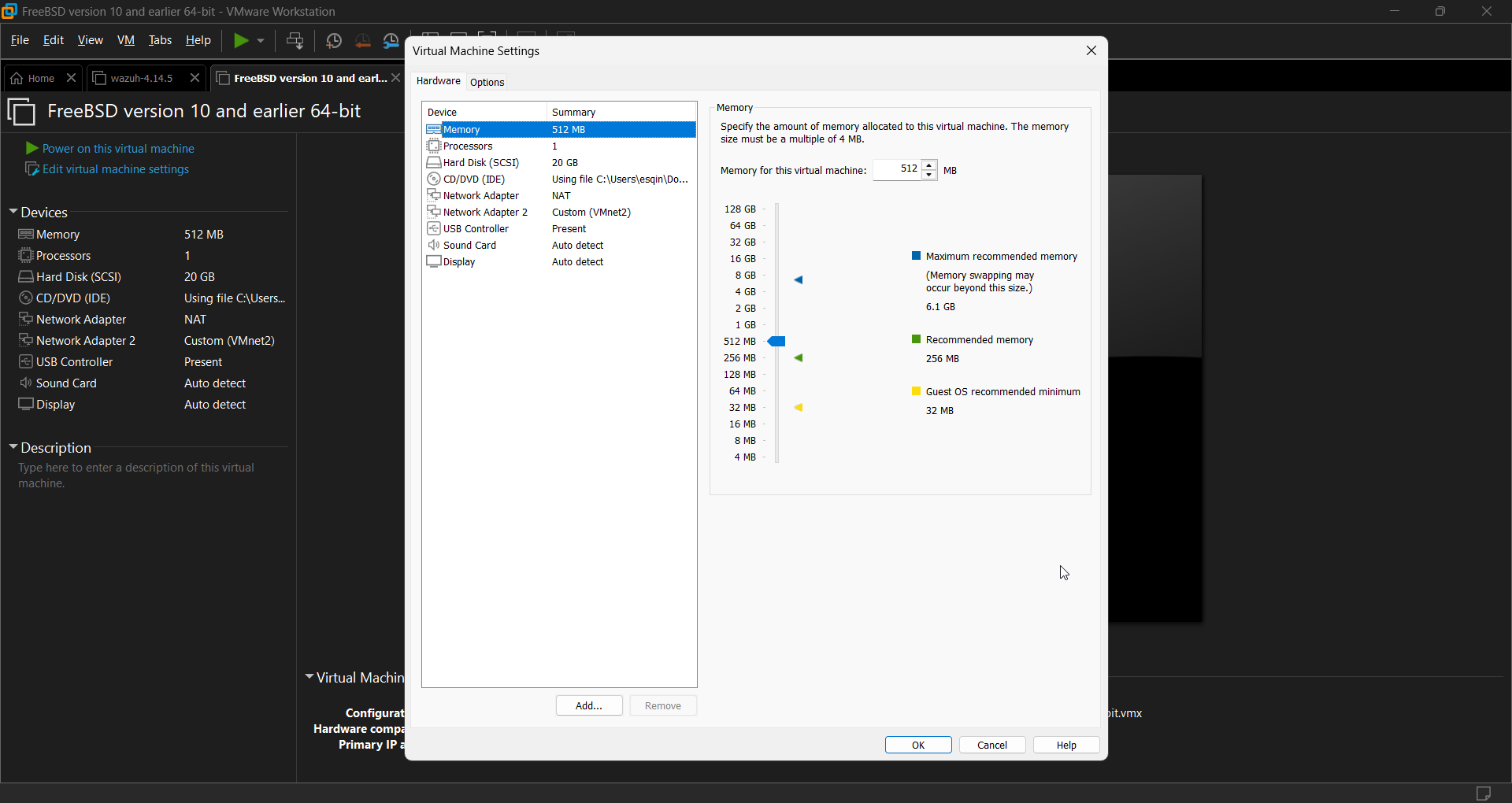Click the Help button in settings dialog
1512x803 pixels.
point(1066,746)
